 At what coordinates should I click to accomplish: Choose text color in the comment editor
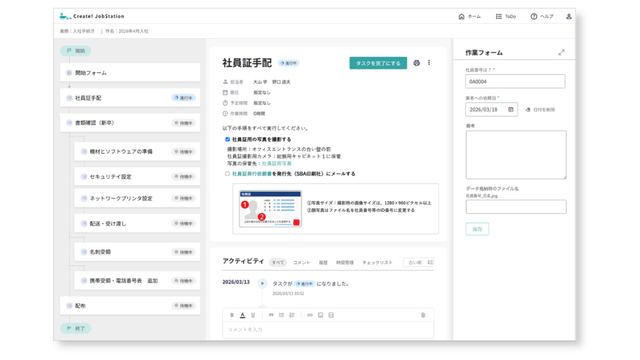(242, 315)
